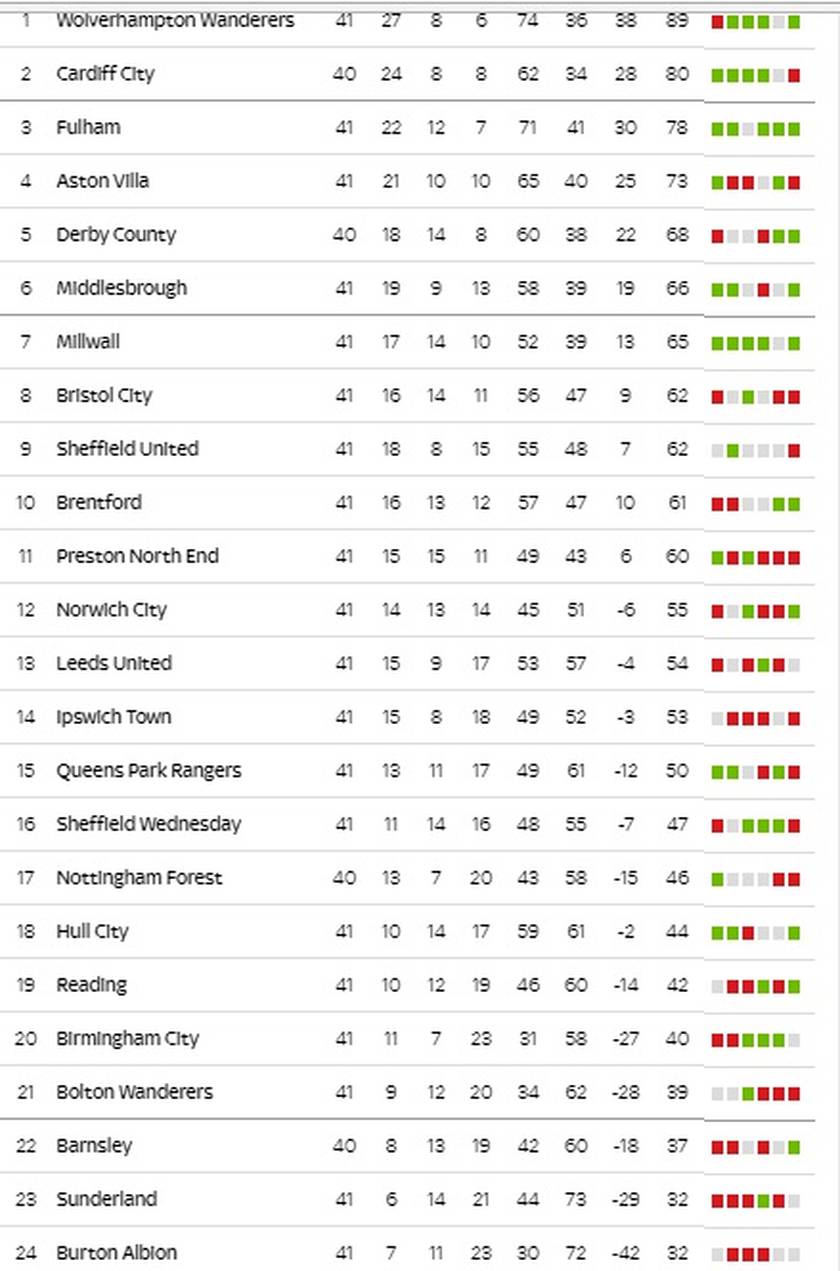This screenshot has width=840, height=1271.
Task: Open the Wolverhampton Wanderers team link
Action: 175,20
